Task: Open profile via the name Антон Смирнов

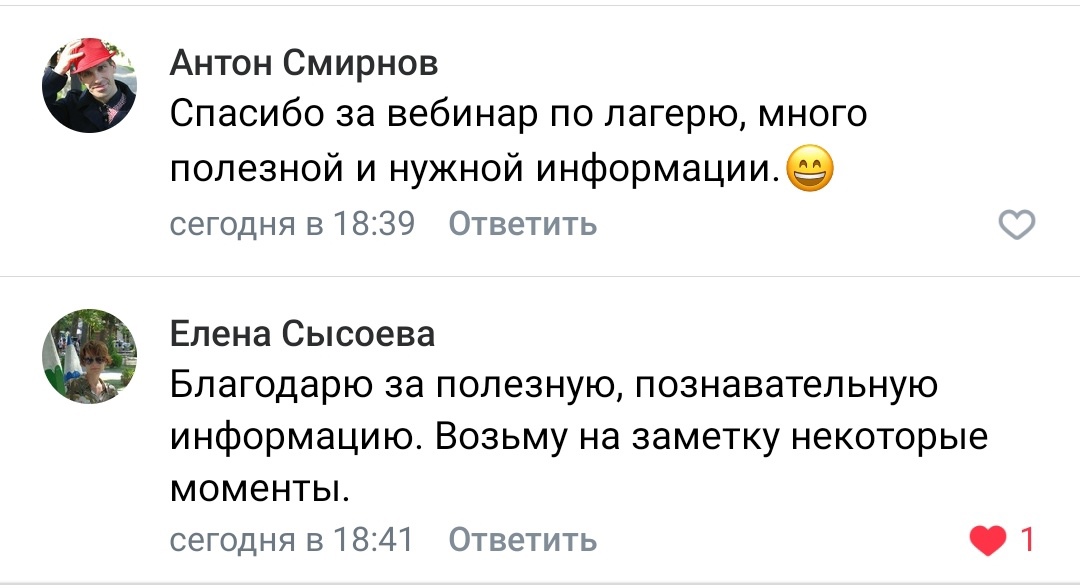Action: (x=304, y=64)
